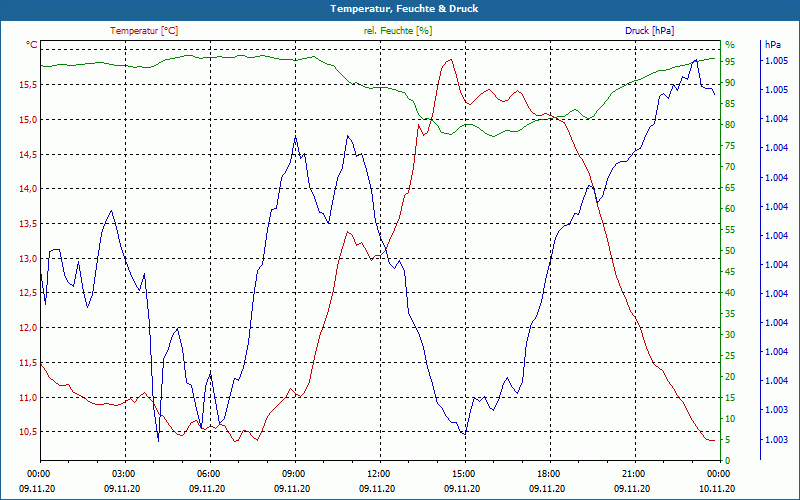Click the '80' tick on the humidity axis
This screenshot has height=500, width=800.
tap(730, 124)
